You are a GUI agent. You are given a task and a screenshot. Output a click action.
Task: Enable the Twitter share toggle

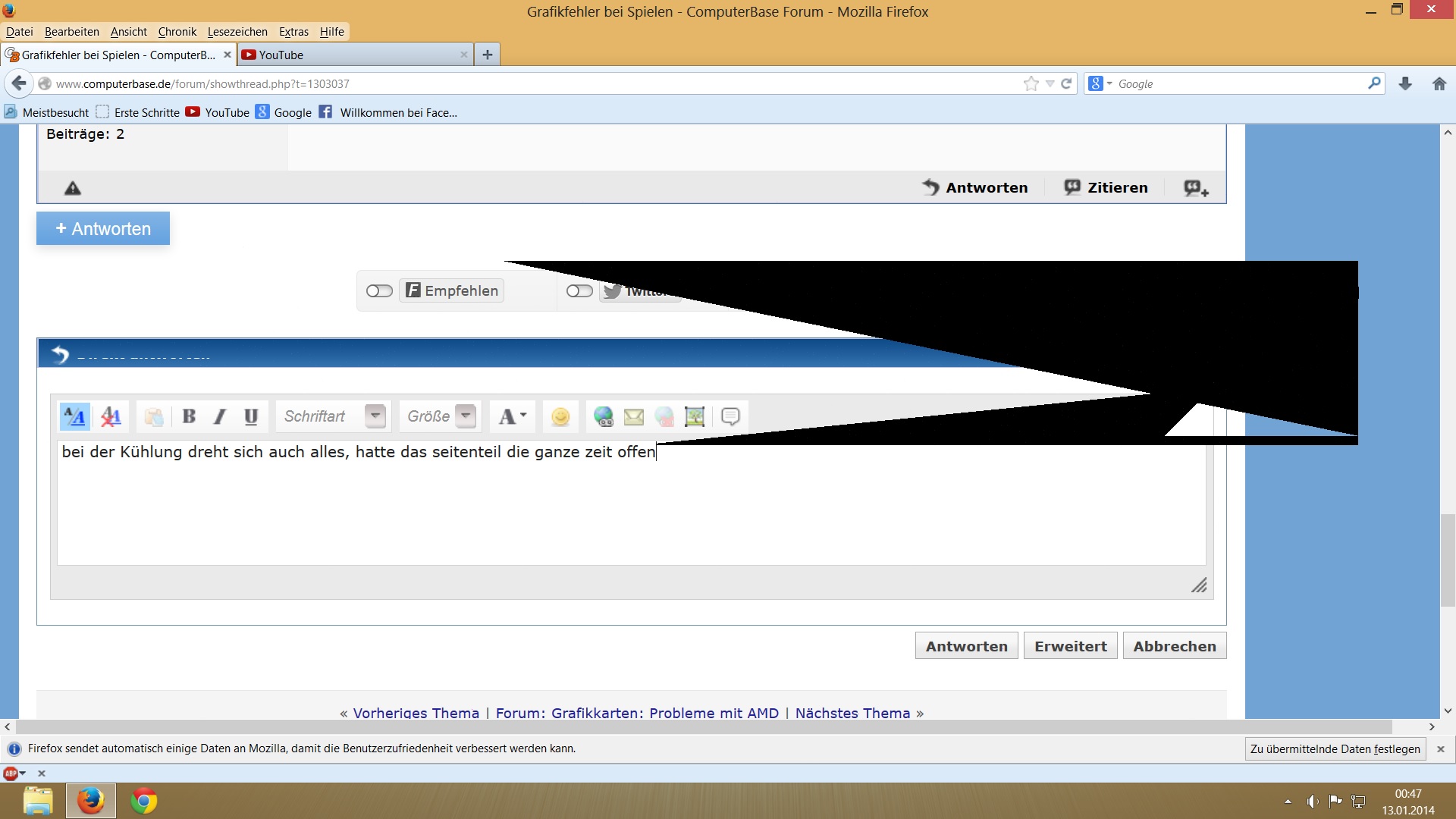pos(579,291)
